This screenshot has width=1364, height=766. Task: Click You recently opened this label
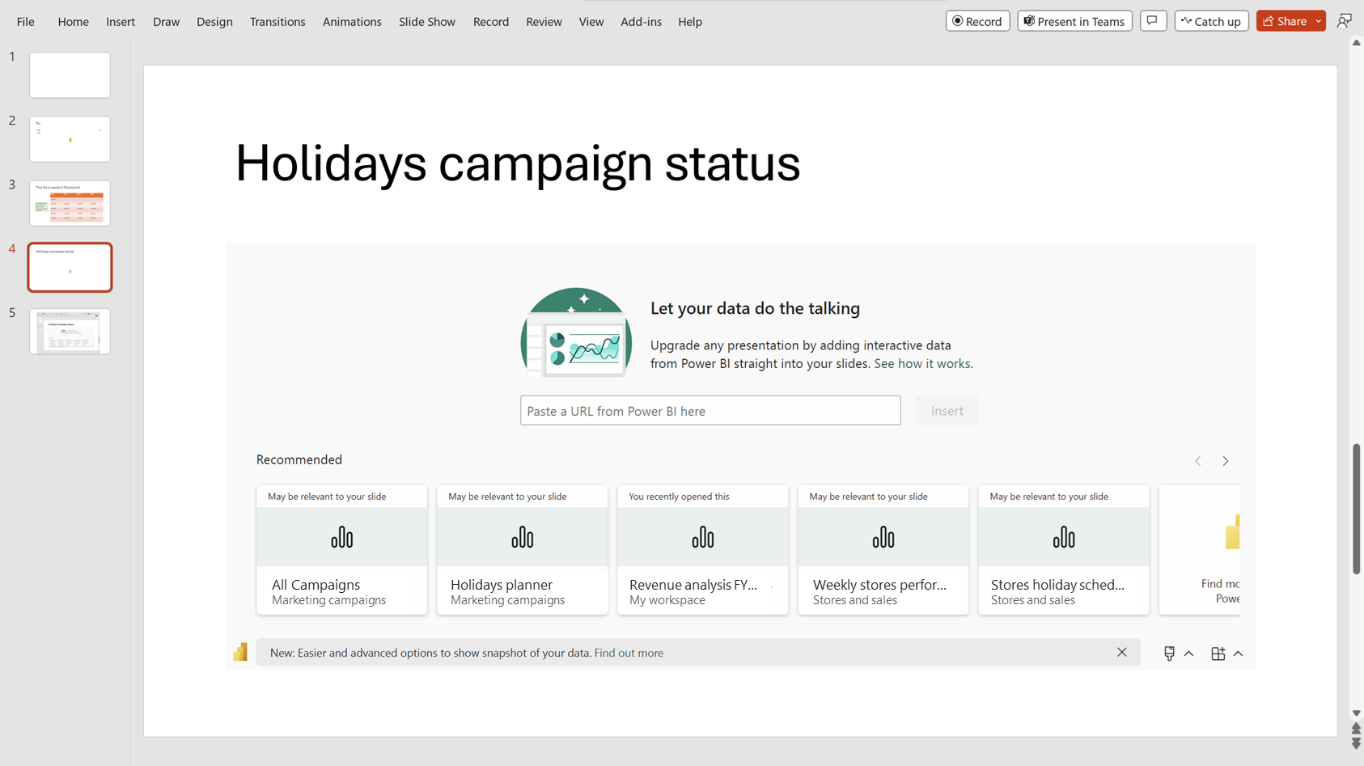[x=679, y=496]
